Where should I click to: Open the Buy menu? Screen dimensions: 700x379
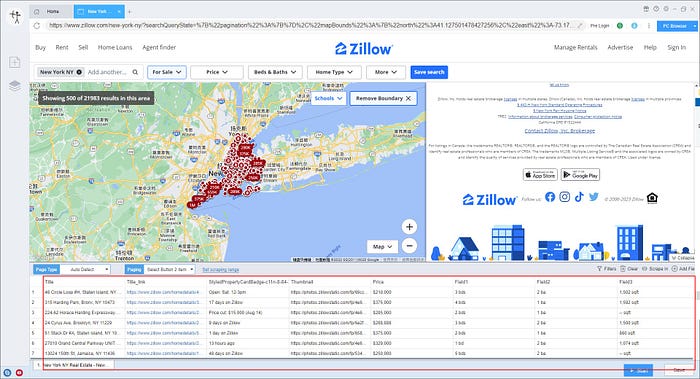41,47
